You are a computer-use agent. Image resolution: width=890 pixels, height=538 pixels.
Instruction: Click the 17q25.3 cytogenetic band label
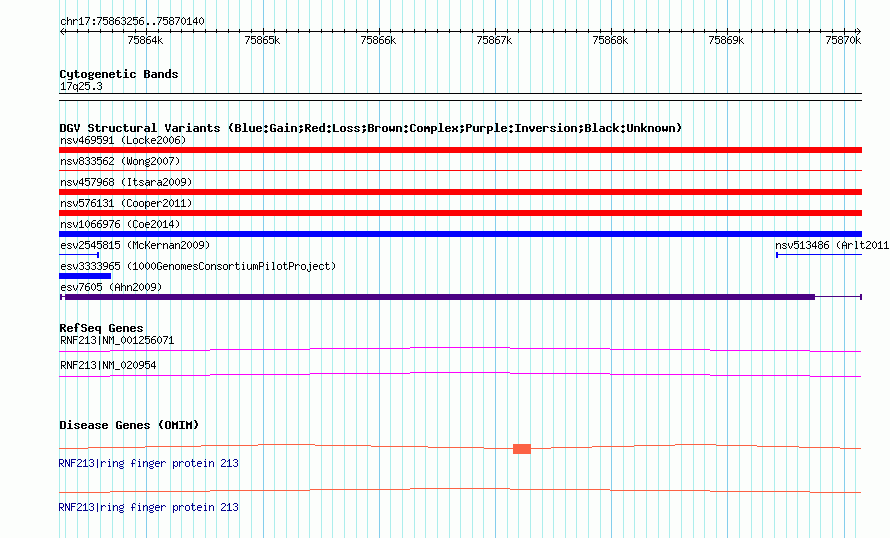pos(81,86)
